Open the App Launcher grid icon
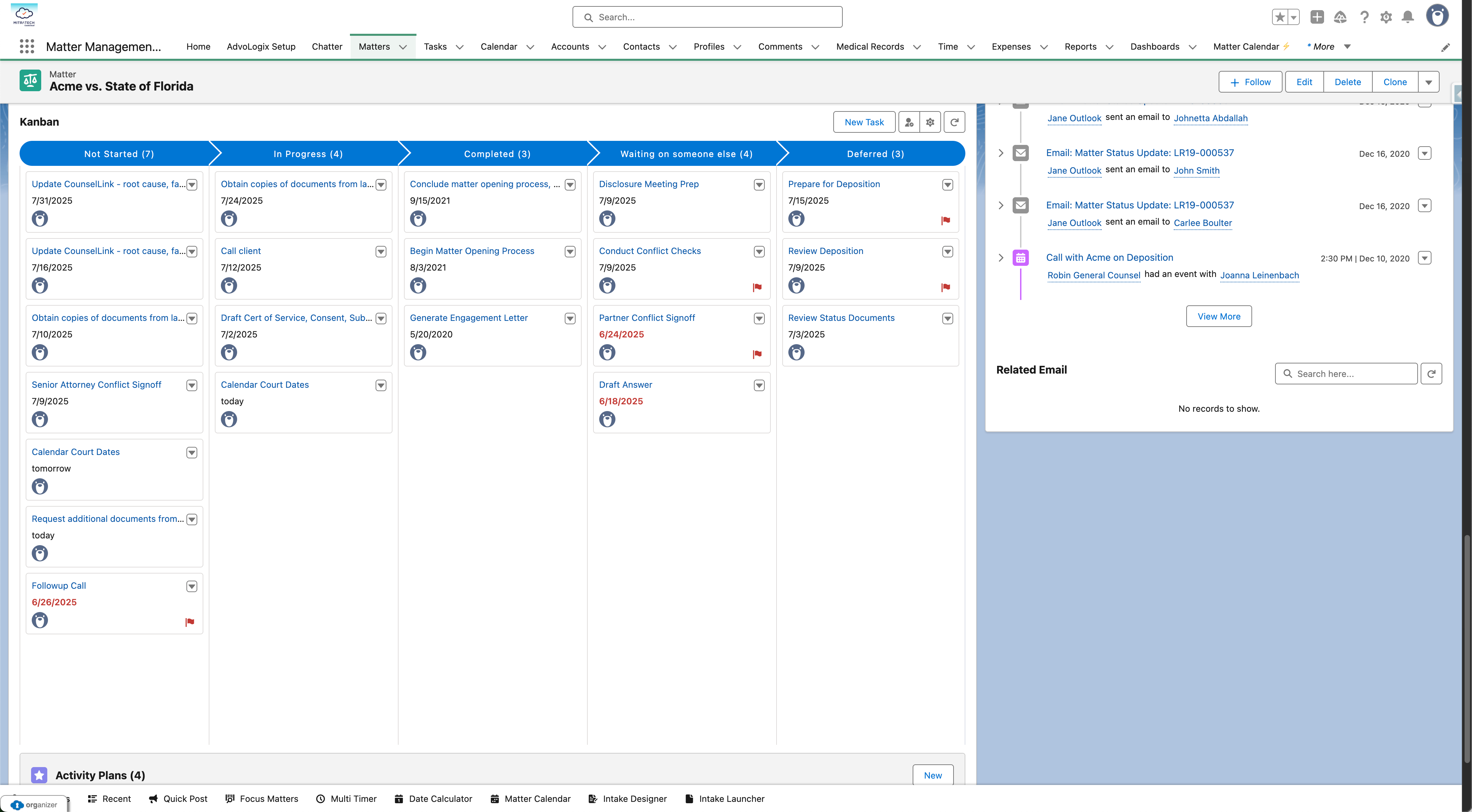 coord(27,46)
